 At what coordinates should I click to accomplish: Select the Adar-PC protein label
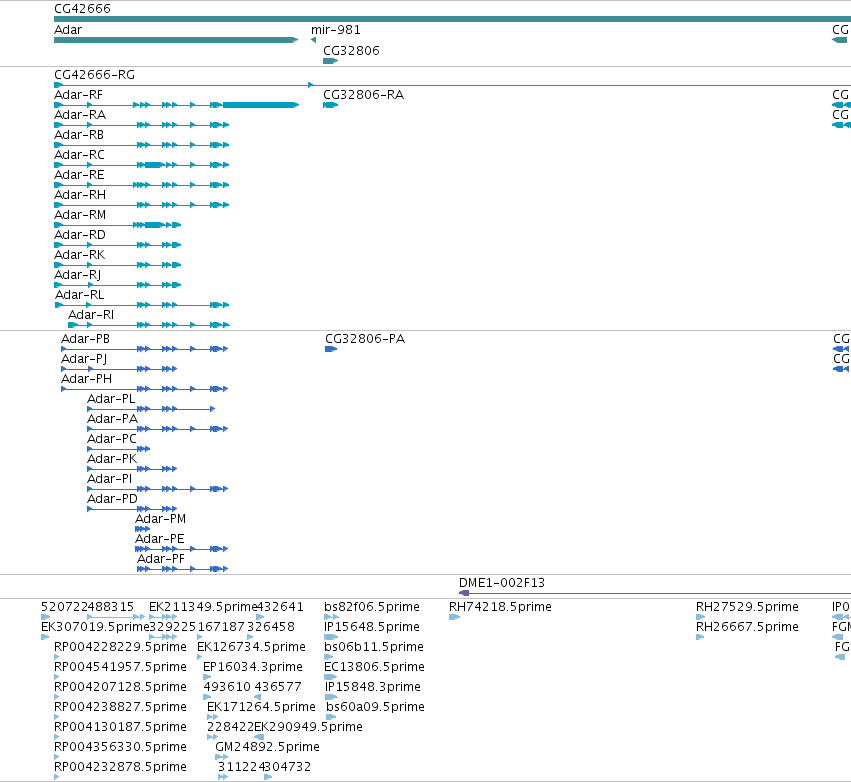[112, 439]
